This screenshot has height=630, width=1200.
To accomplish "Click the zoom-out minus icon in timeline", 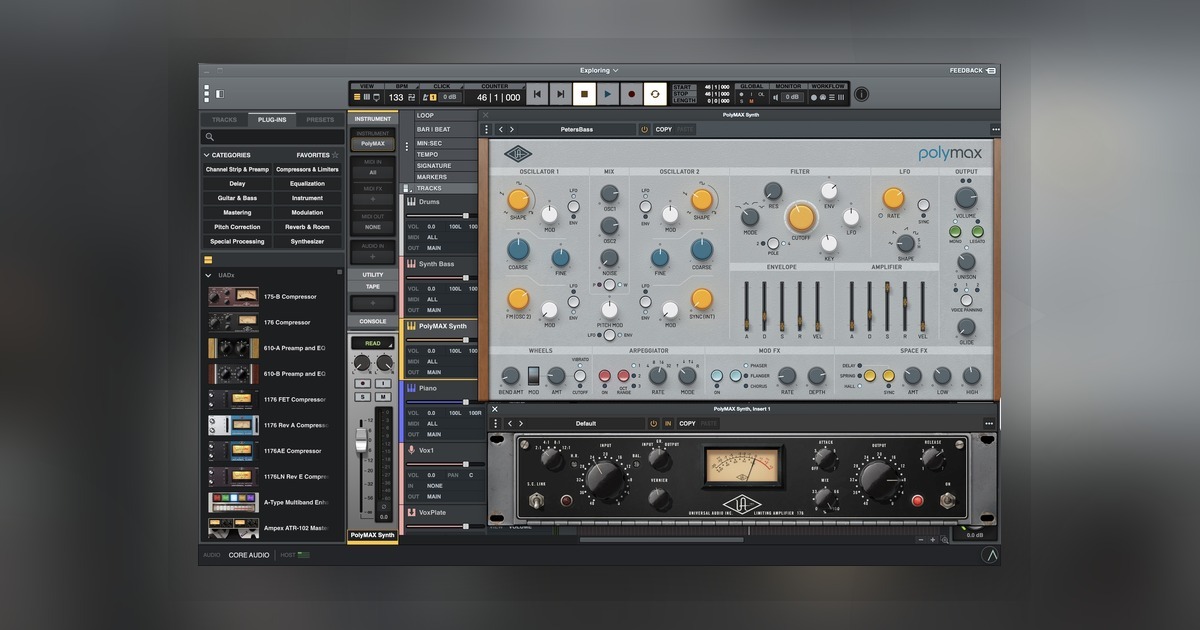I will tap(920, 540).
